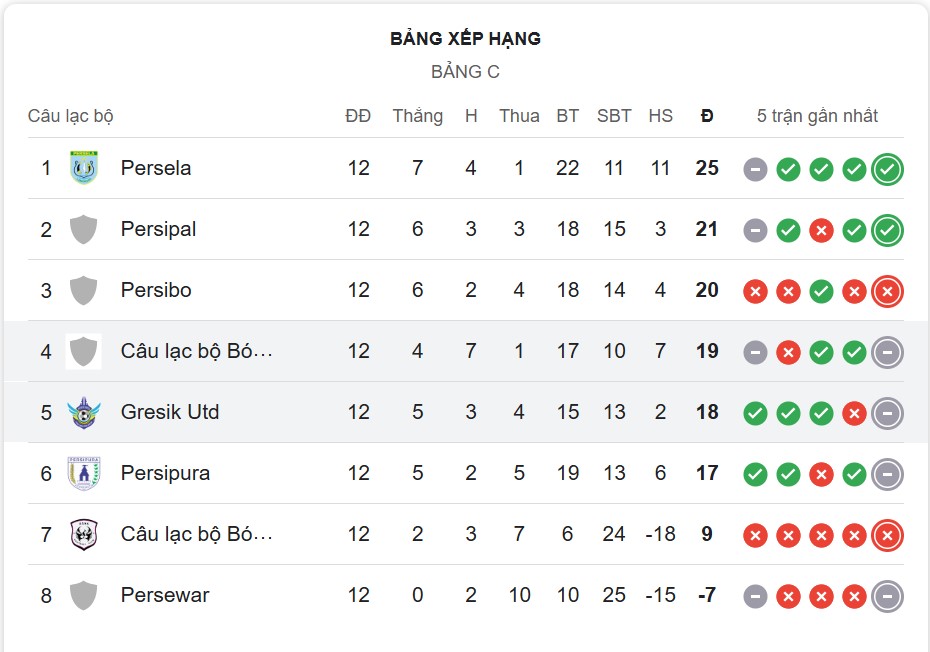Click Persewar's gray draw indicator at row end
The height and width of the screenshot is (652, 930).
[886, 595]
